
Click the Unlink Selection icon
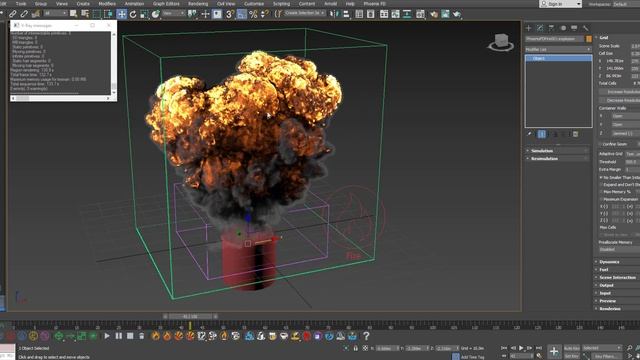pyautogui.click(x=24, y=14)
